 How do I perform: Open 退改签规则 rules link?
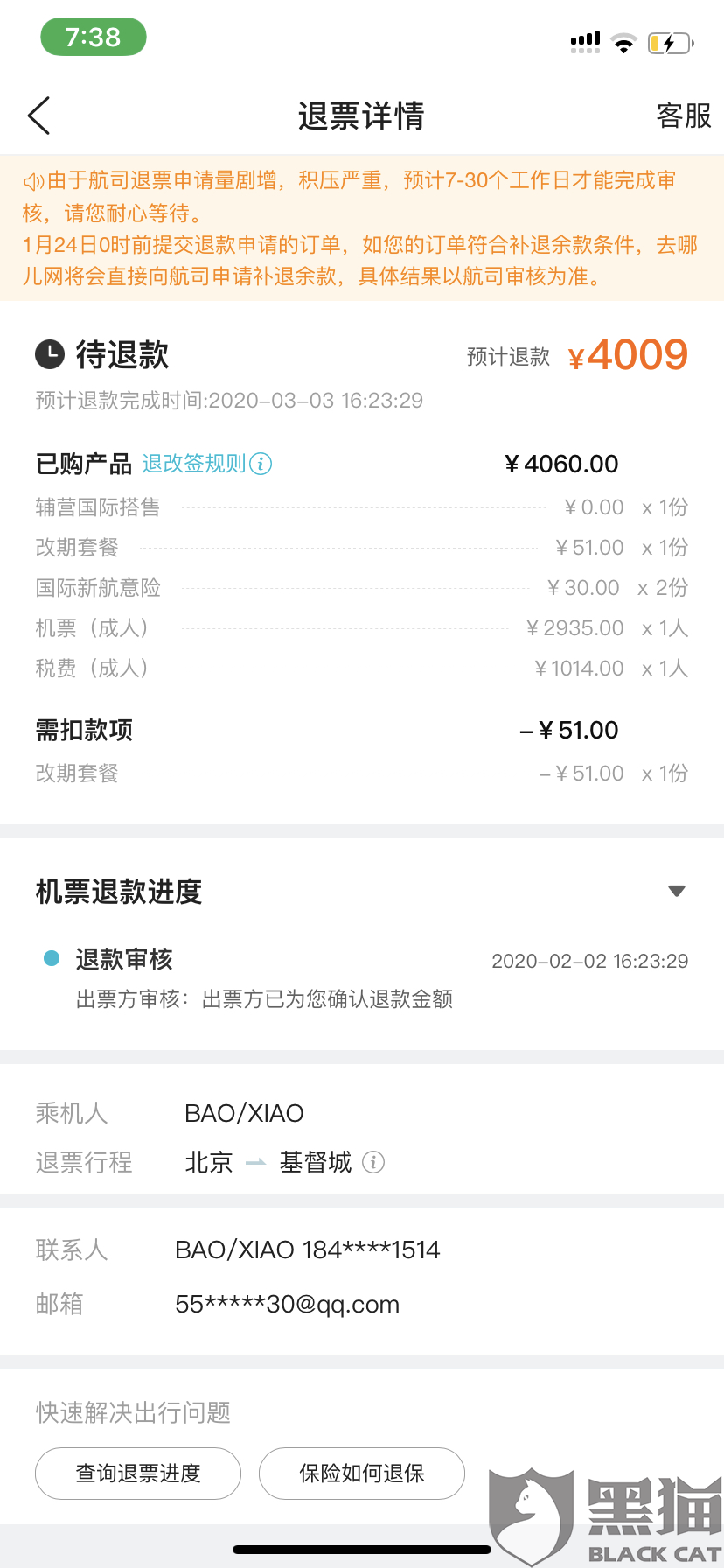pos(194,464)
